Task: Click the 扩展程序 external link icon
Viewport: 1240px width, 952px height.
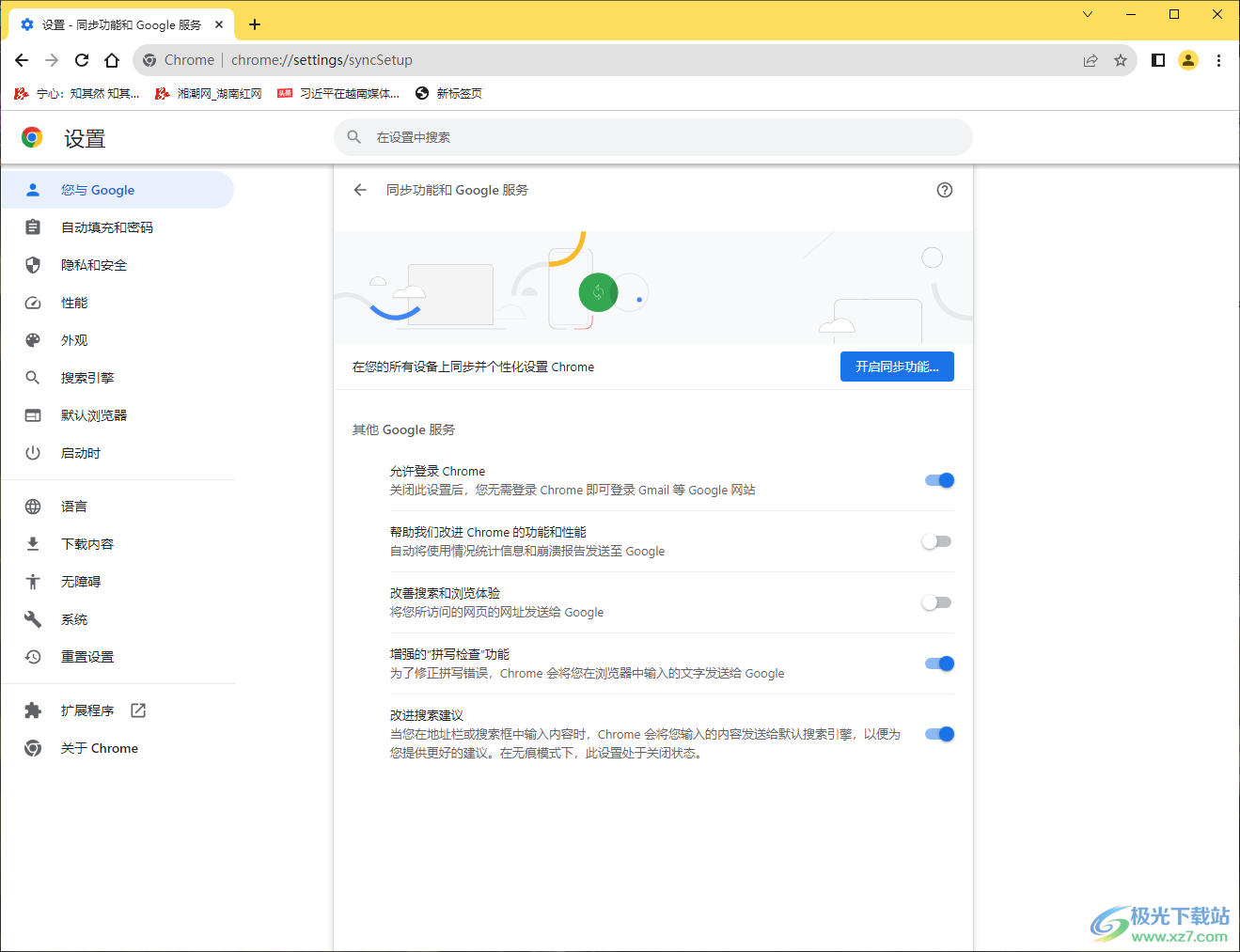Action: [138, 710]
